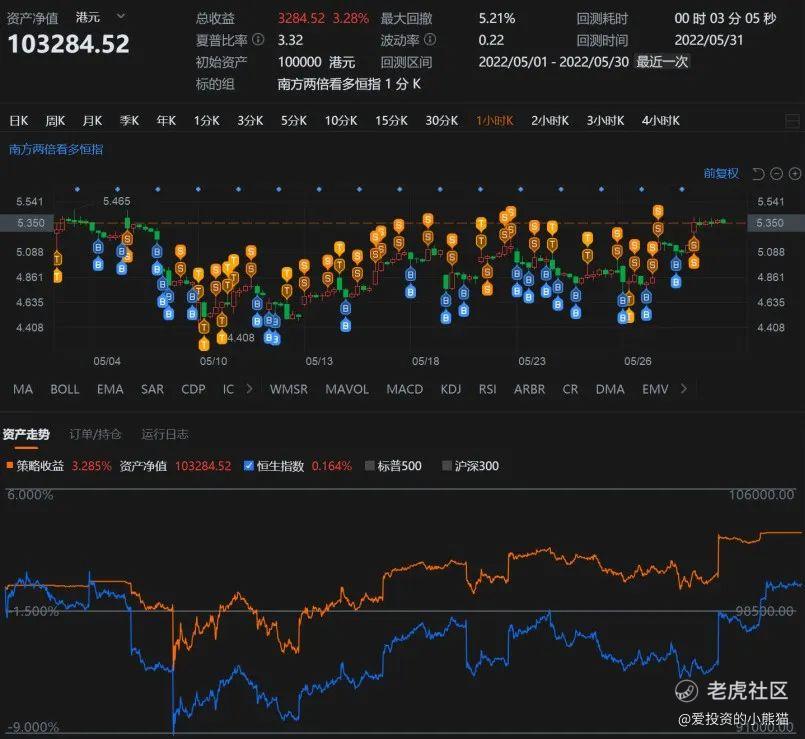Select the 5分K timeframe

coord(294,121)
